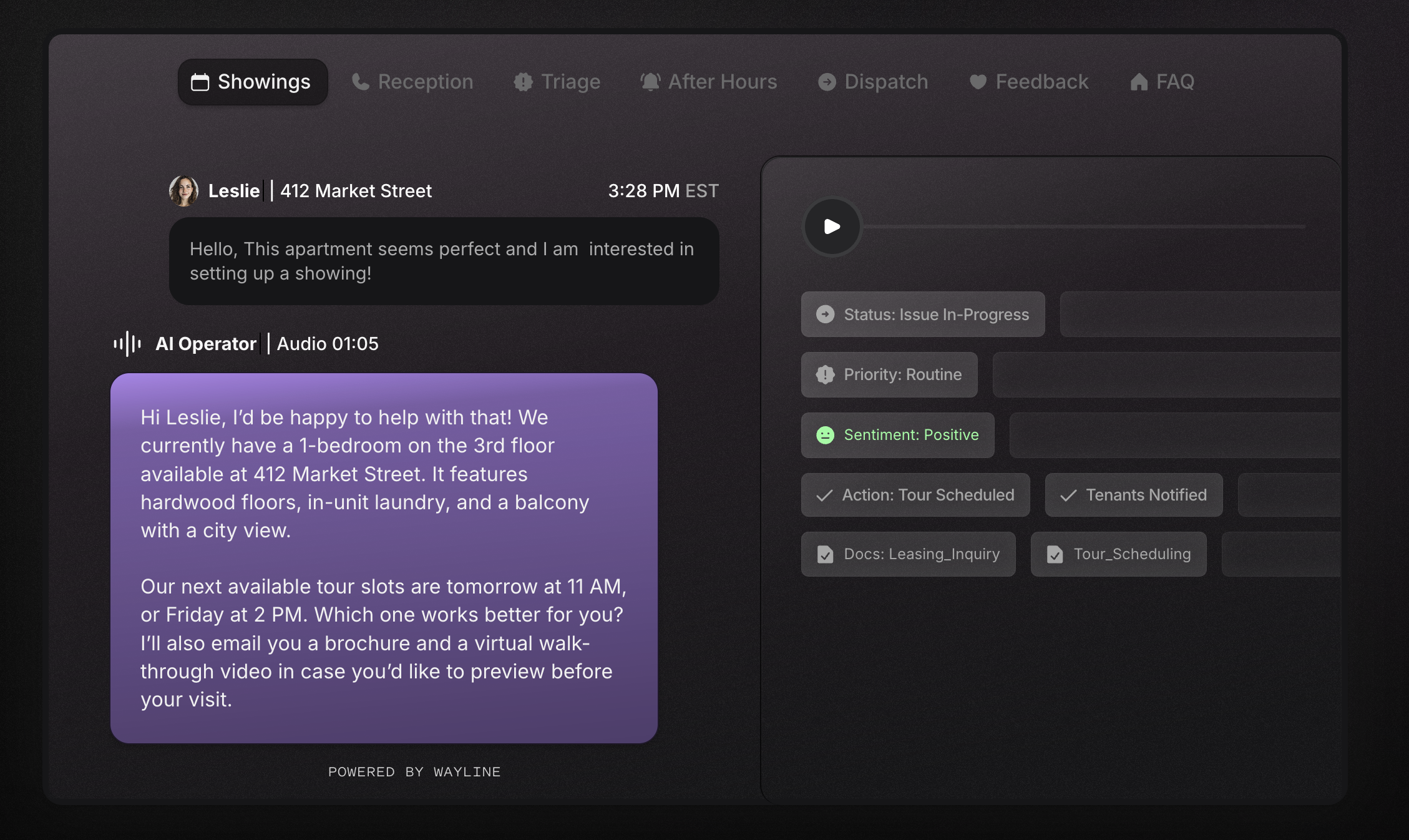This screenshot has height=840, width=1409.
Task: Click the phone icon beside Reception
Action: pos(361,82)
